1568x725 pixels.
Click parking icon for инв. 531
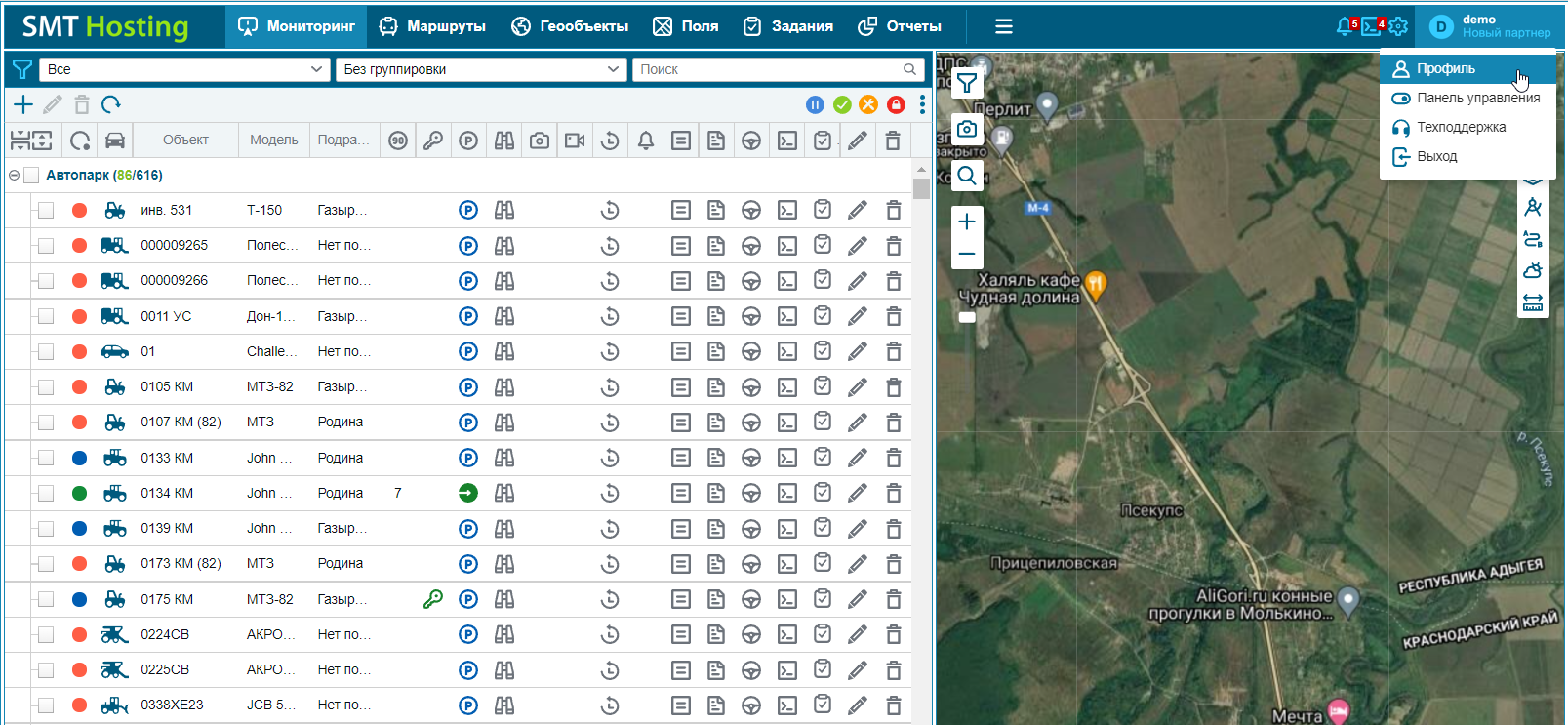(468, 210)
